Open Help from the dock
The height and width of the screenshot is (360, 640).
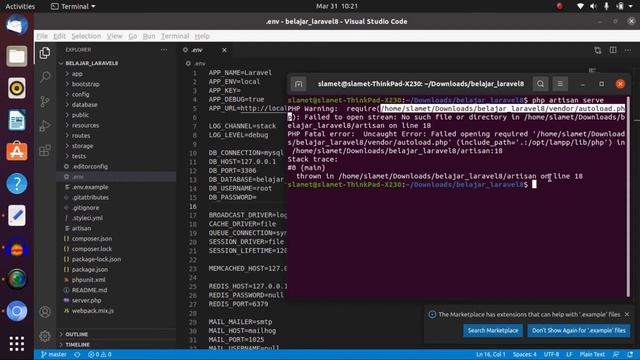17,184
